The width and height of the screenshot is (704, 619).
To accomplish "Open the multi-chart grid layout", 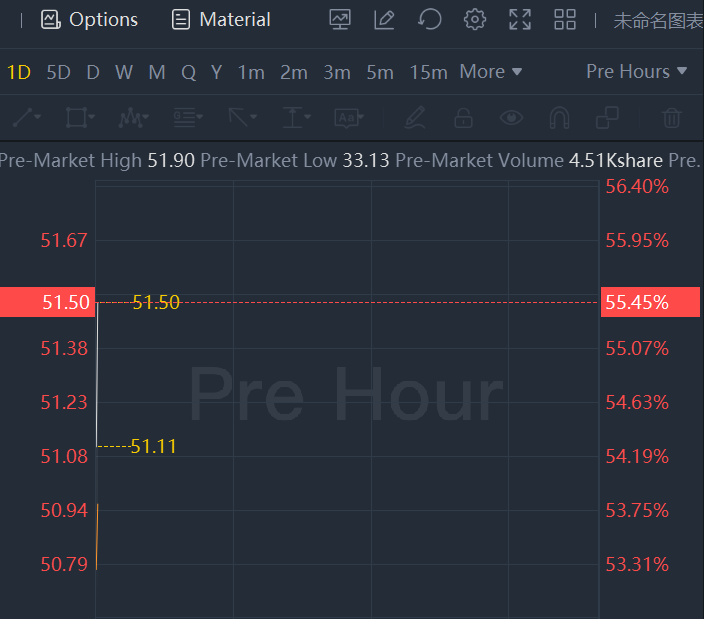I will click(x=565, y=20).
